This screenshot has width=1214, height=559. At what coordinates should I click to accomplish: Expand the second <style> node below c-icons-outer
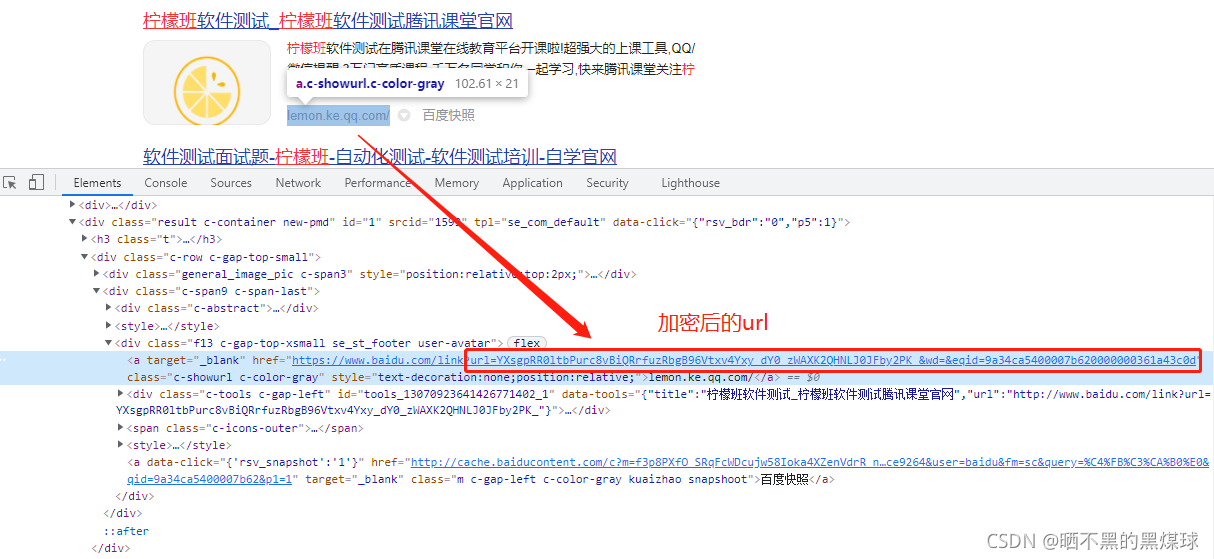(x=120, y=445)
